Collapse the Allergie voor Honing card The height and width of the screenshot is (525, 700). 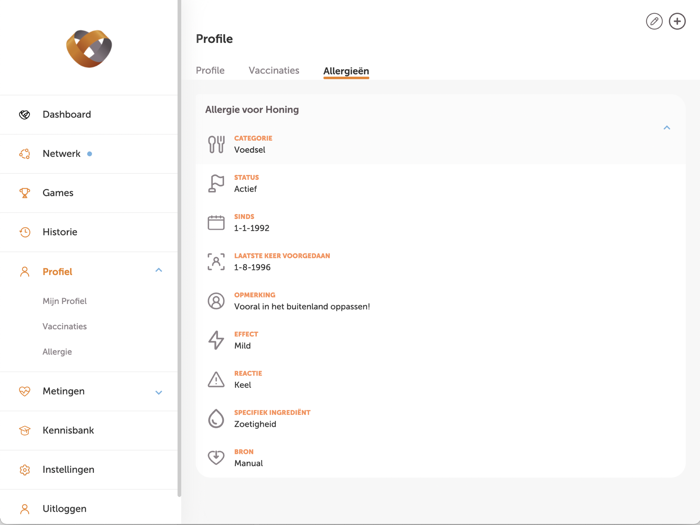[667, 128]
